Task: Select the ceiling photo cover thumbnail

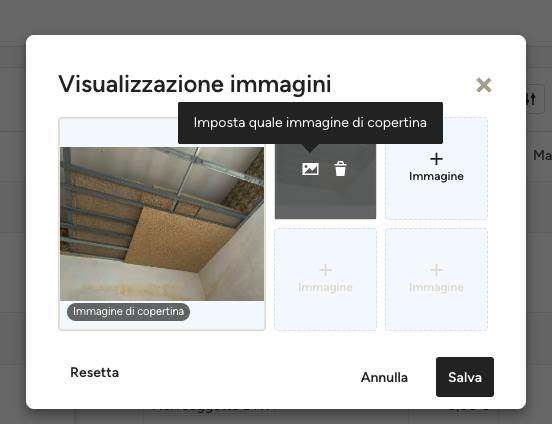Action: pyautogui.click(x=162, y=224)
